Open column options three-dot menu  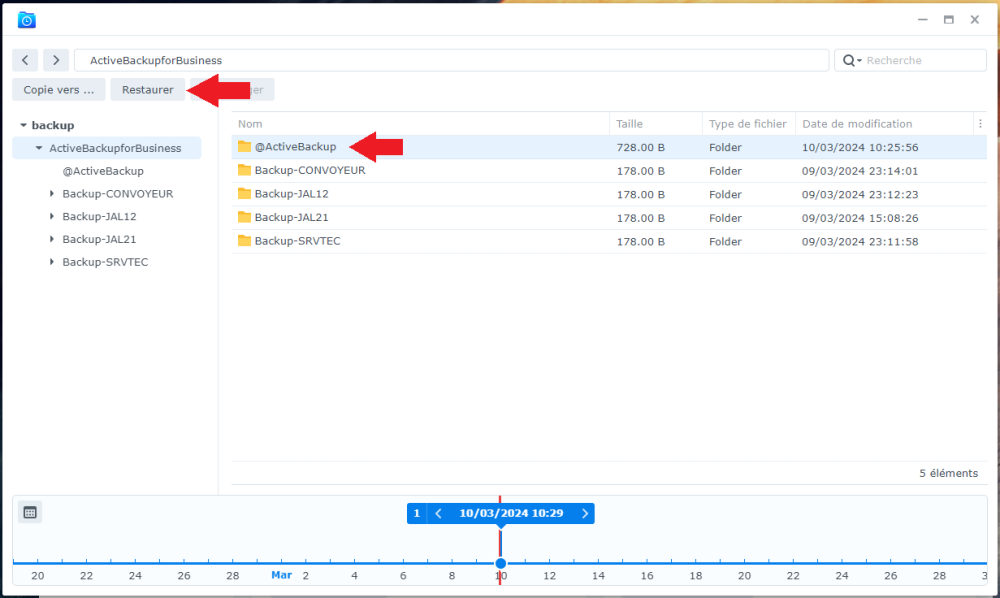[x=980, y=124]
